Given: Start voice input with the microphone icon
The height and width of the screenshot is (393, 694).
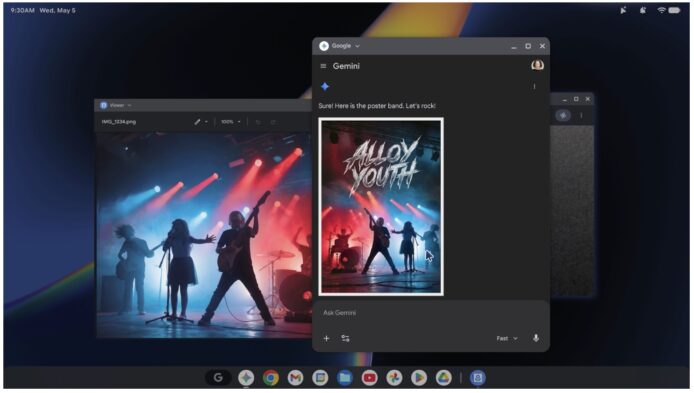Looking at the screenshot, I should [x=536, y=338].
